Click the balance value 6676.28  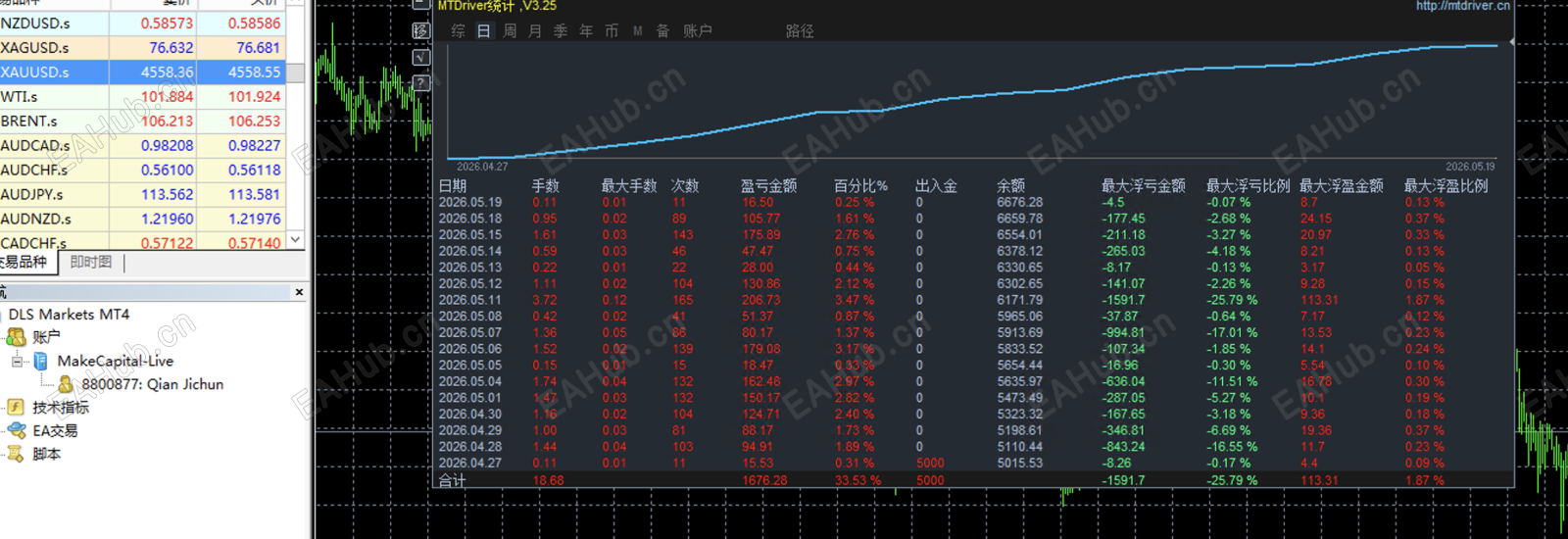click(1020, 203)
